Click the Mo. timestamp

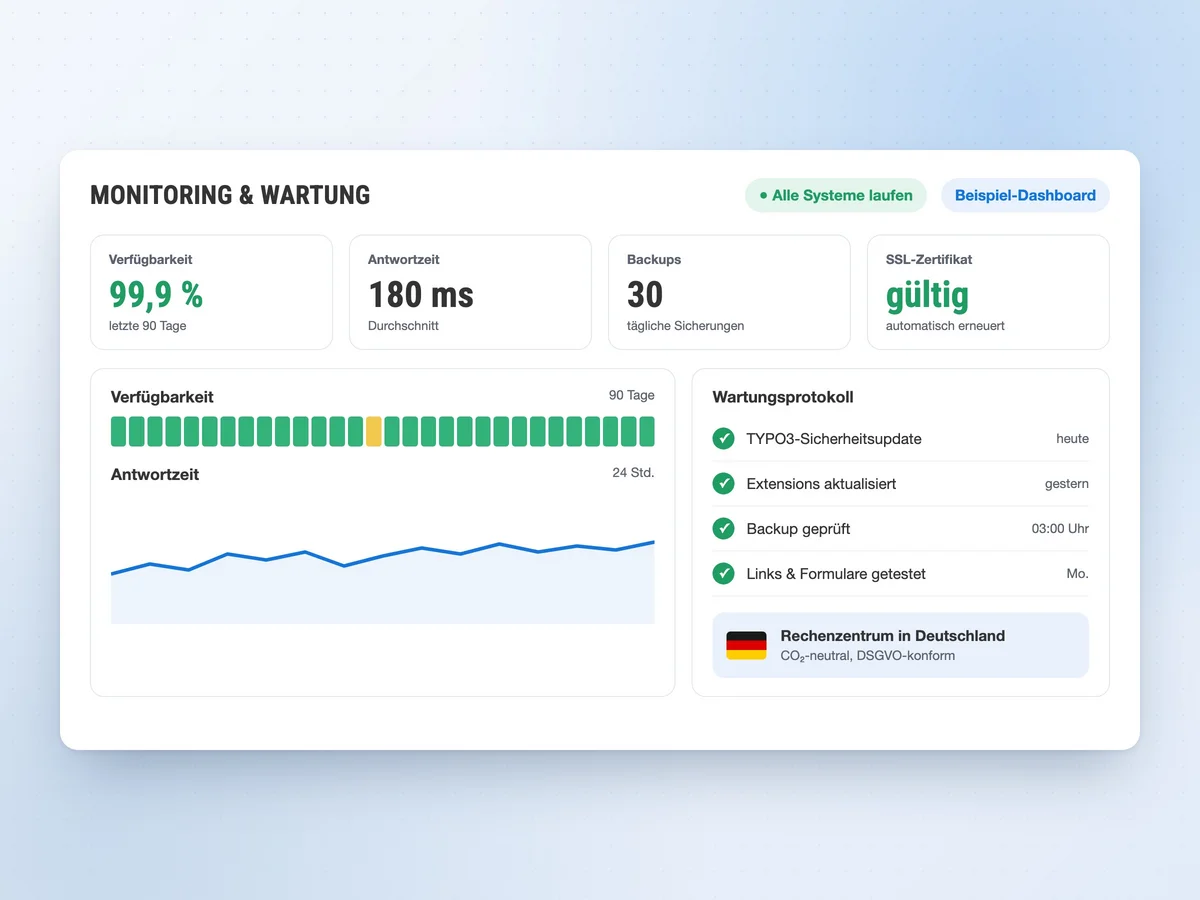pyautogui.click(x=1078, y=574)
